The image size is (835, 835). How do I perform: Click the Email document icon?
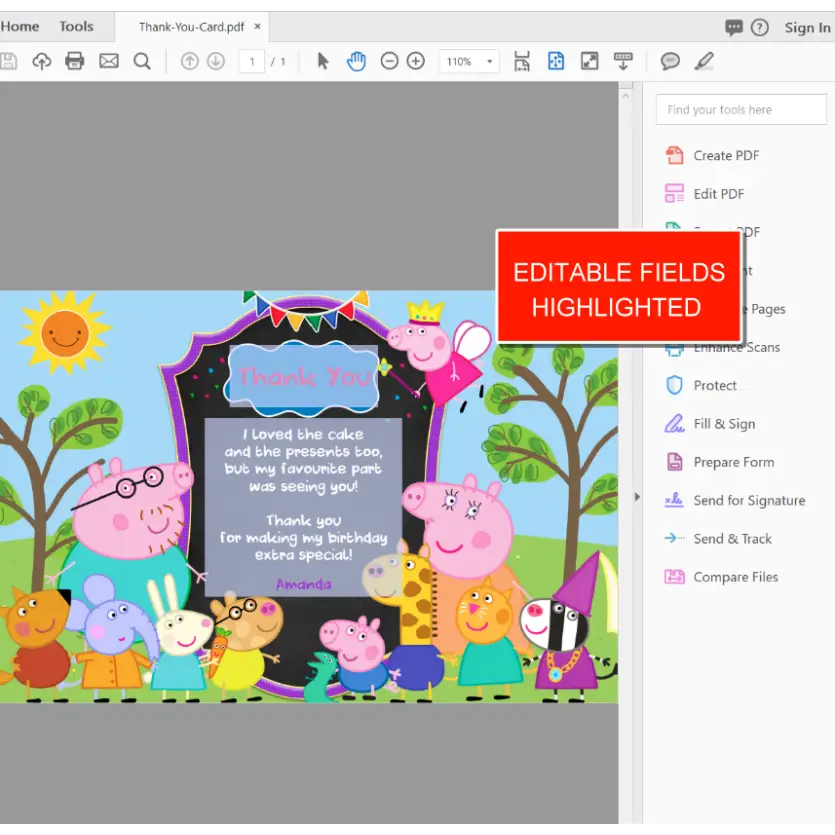click(107, 61)
